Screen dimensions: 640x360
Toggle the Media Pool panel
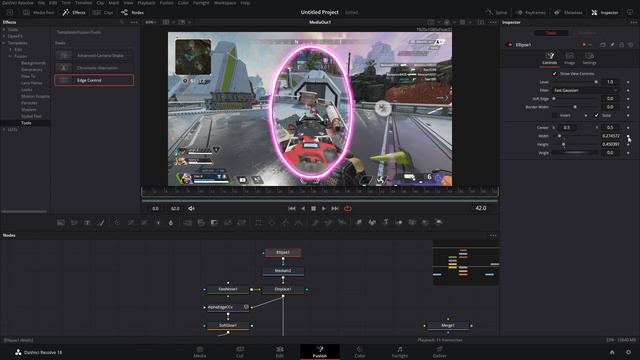point(39,13)
